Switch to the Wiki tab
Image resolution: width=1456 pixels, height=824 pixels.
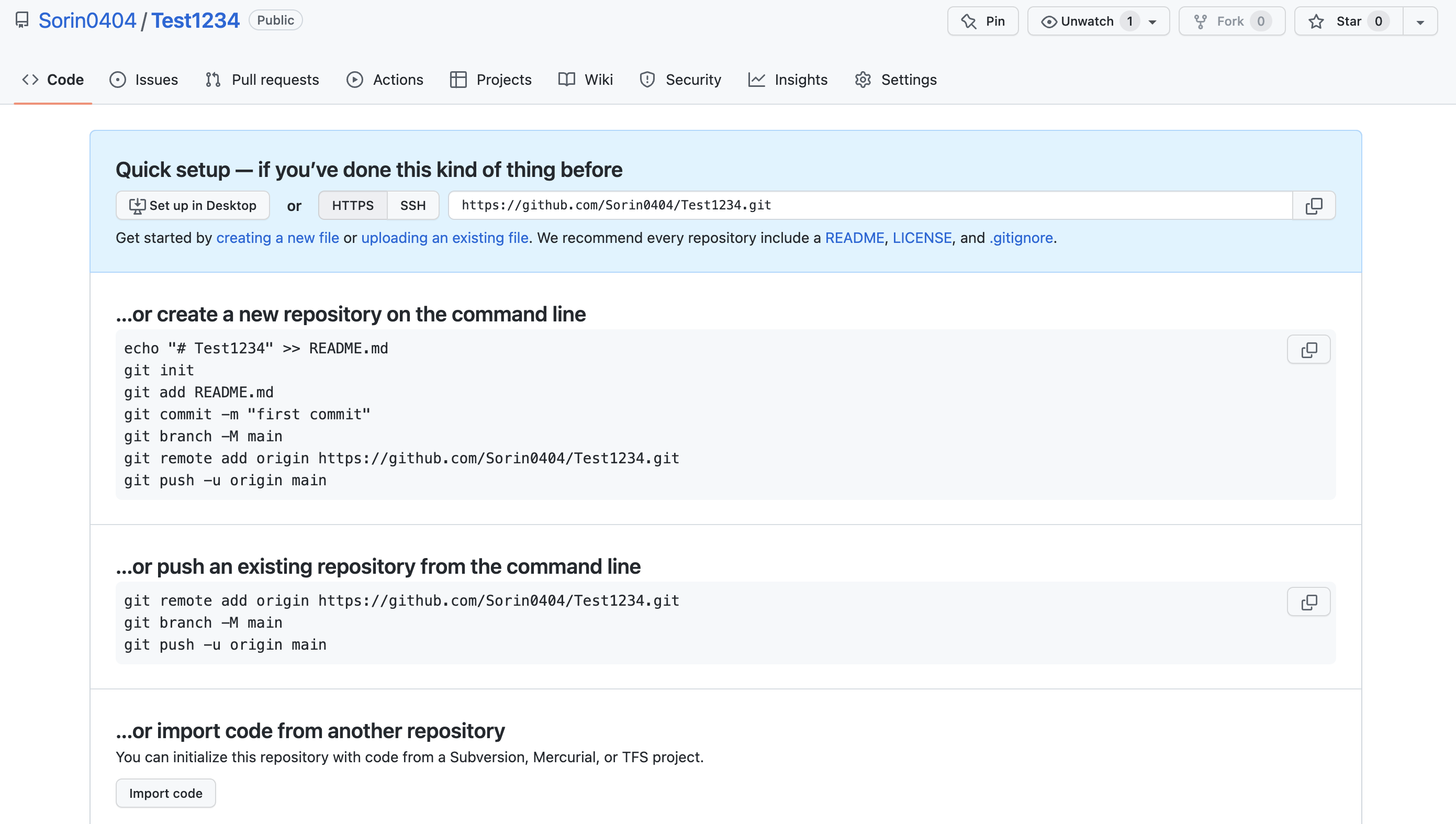click(586, 80)
